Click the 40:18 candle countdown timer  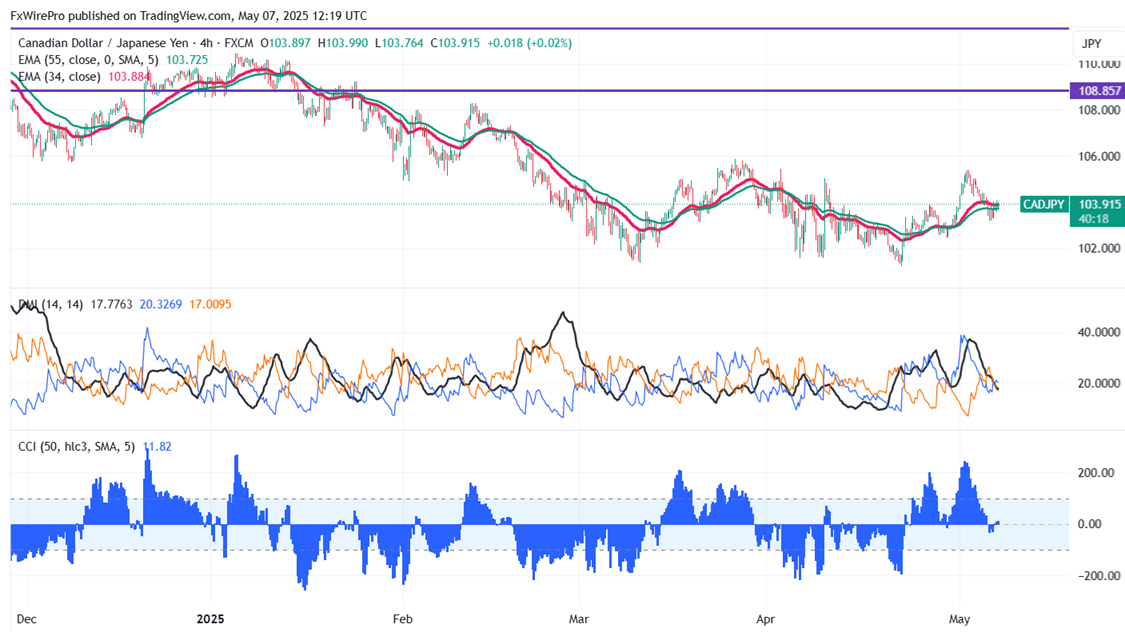point(1093,219)
